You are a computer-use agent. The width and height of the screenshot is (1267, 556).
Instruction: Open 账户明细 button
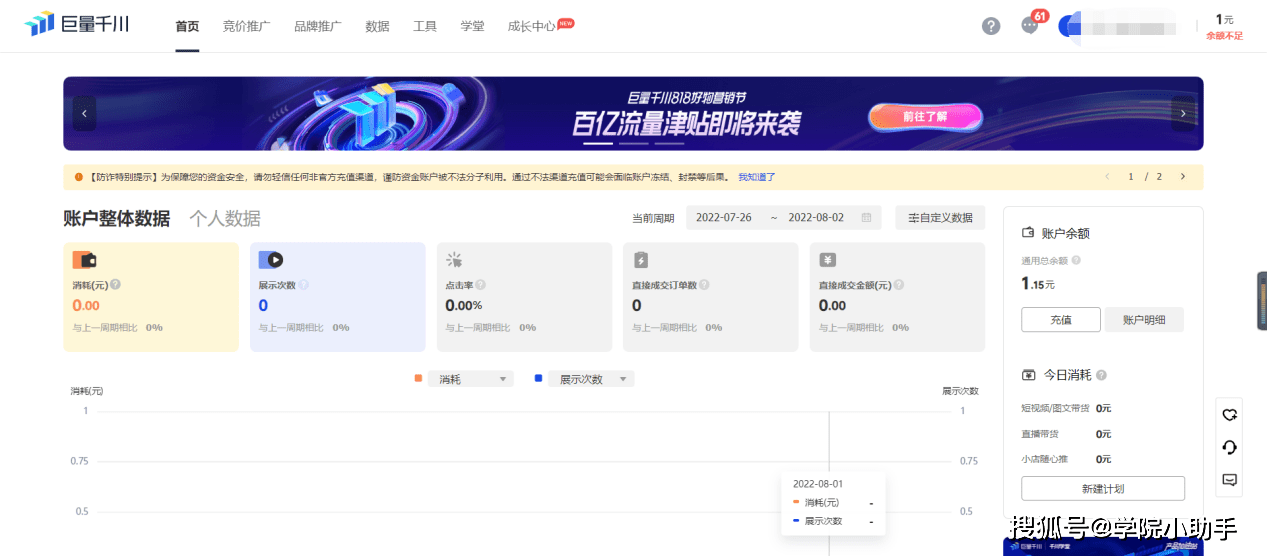1144,320
